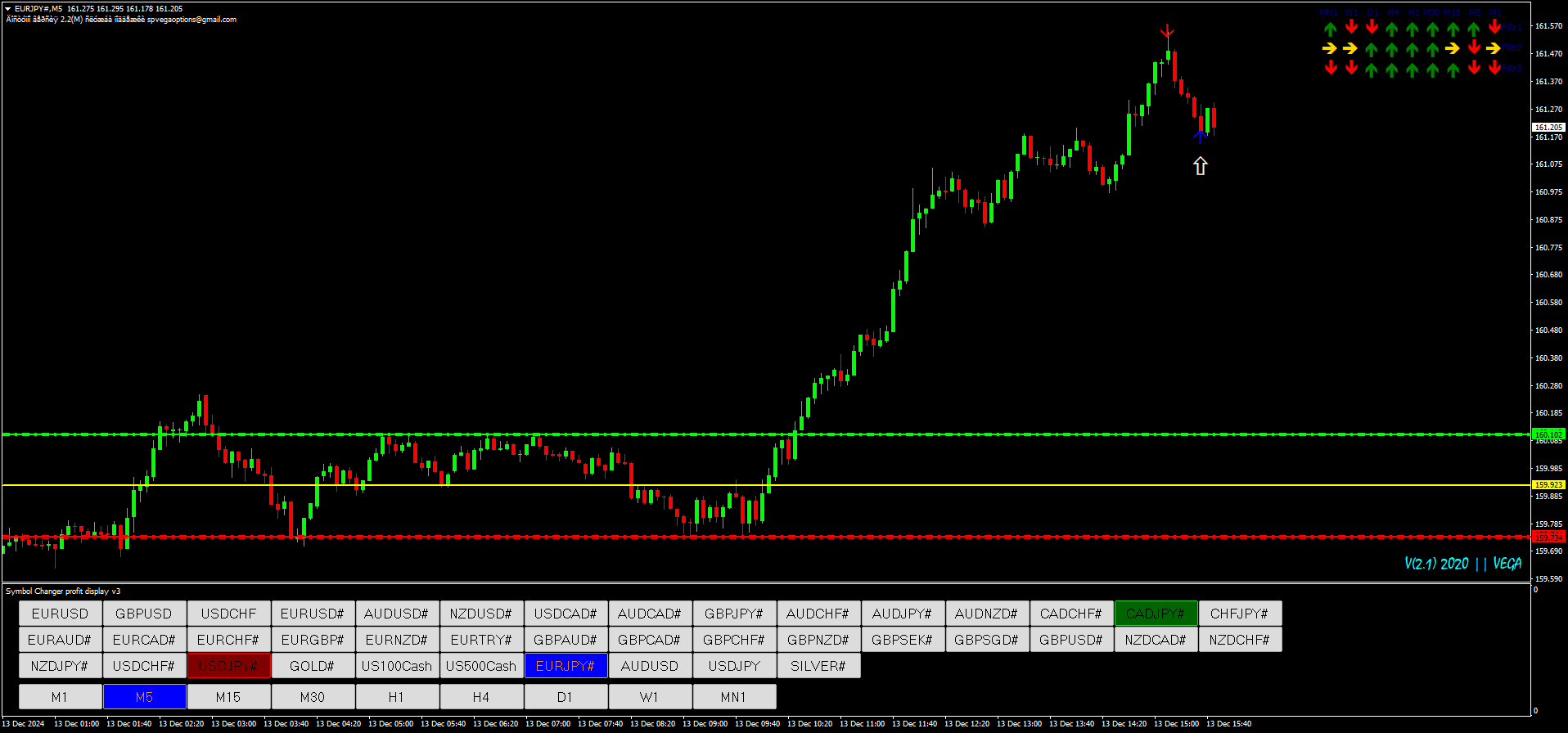This screenshot has height=733, width=1568.
Task: Switch to the D1 timeframe
Action: pos(565,697)
